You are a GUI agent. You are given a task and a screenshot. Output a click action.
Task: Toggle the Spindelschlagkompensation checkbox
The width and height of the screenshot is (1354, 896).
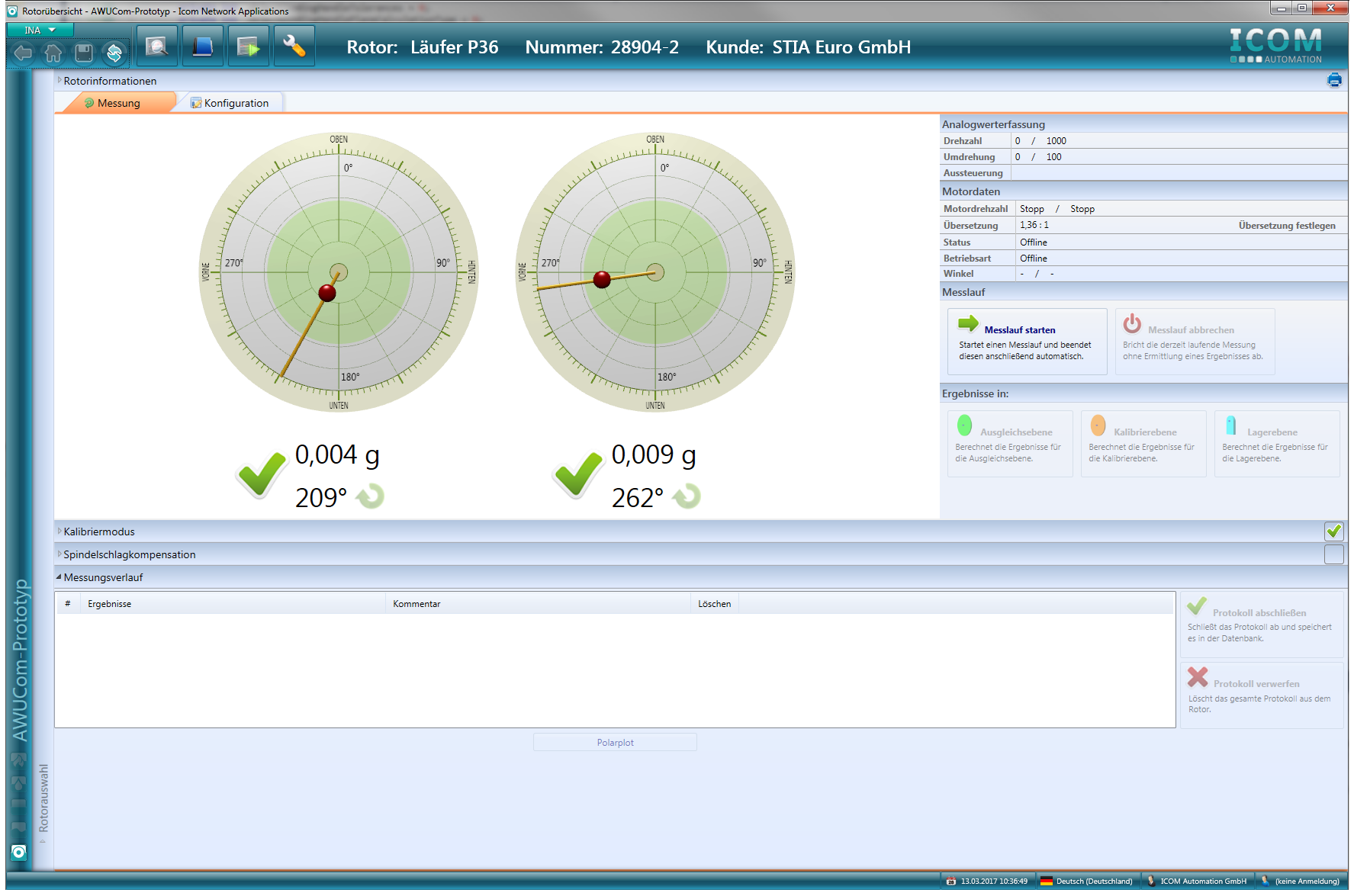click(1334, 554)
